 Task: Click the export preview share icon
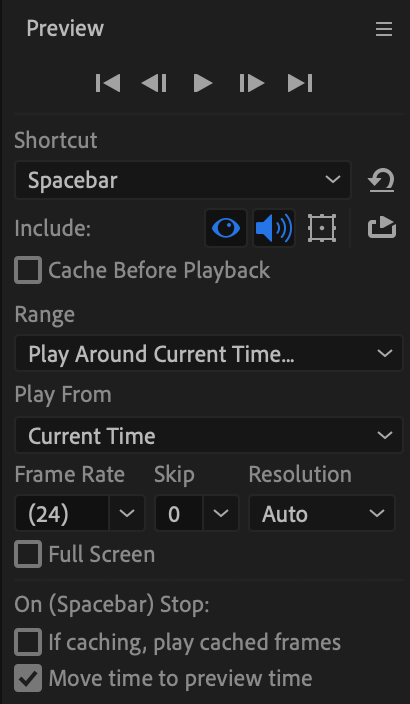point(382,227)
